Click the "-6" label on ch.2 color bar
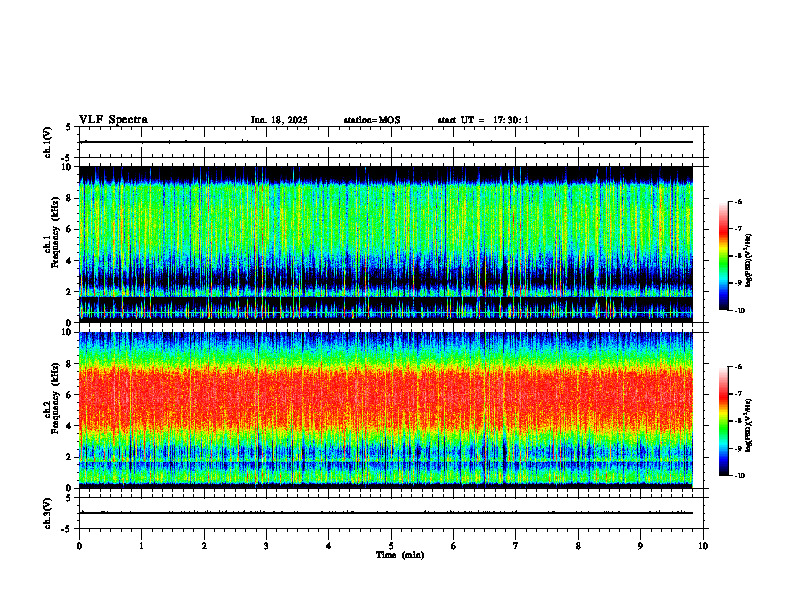The width and height of the screenshot is (792, 612). point(738,367)
